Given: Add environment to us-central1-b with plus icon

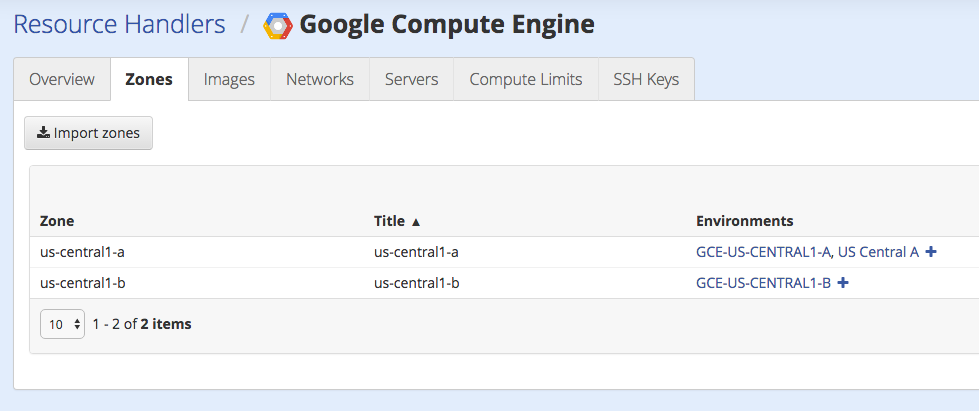Looking at the screenshot, I should (x=843, y=283).
